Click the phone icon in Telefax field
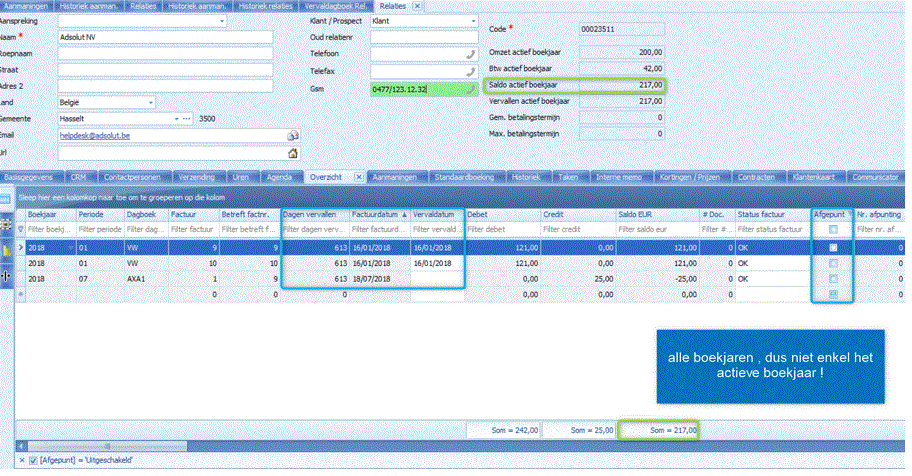912x476 pixels. (471, 72)
